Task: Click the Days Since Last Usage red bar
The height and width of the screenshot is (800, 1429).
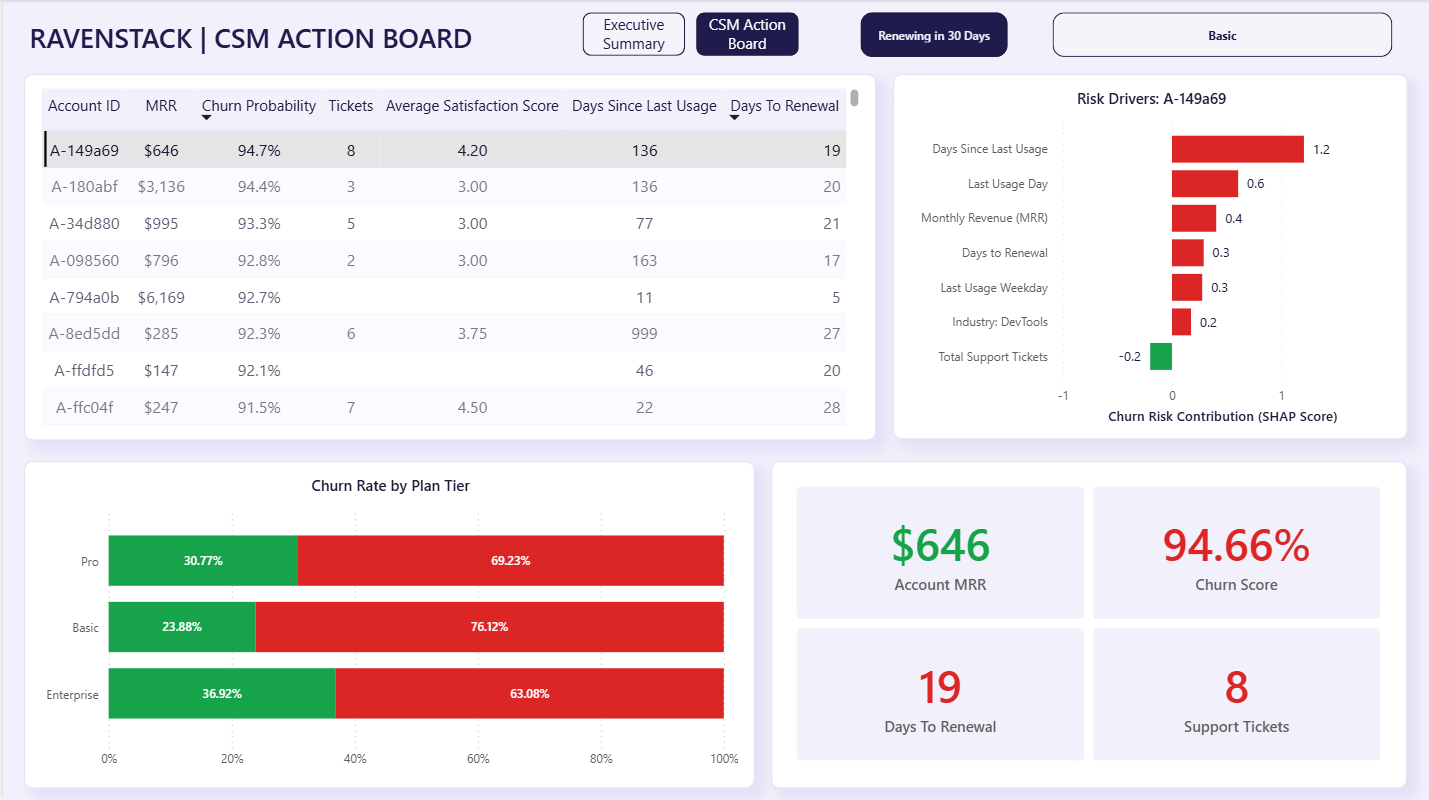Action: [x=1238, y=149]
